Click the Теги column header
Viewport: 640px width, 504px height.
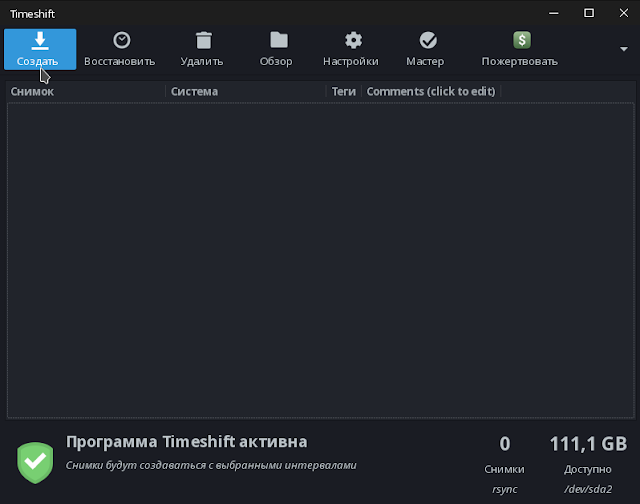pyautogui.click(x=344, y=91)
